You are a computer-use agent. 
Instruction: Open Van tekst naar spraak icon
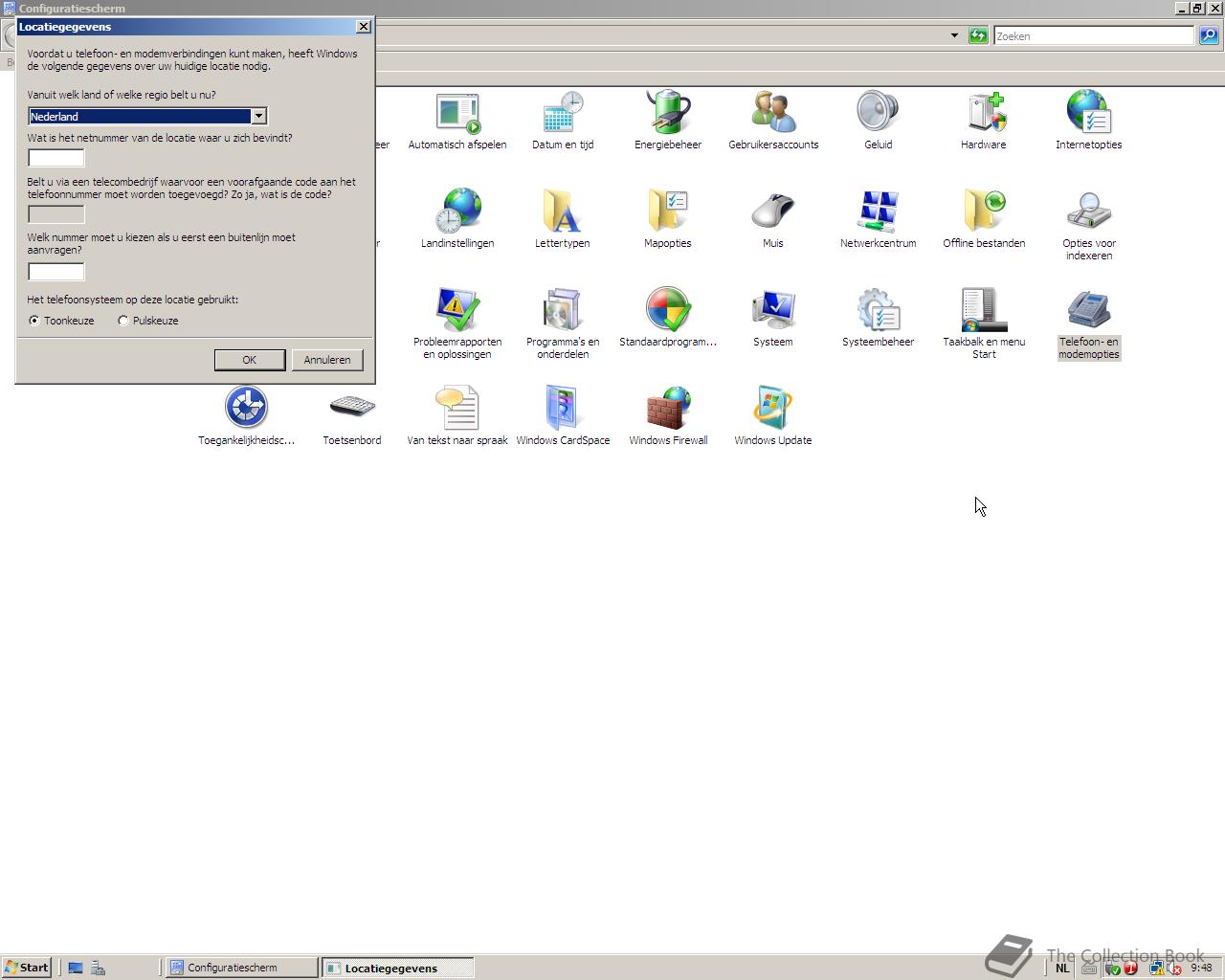(x=457, y=408)
